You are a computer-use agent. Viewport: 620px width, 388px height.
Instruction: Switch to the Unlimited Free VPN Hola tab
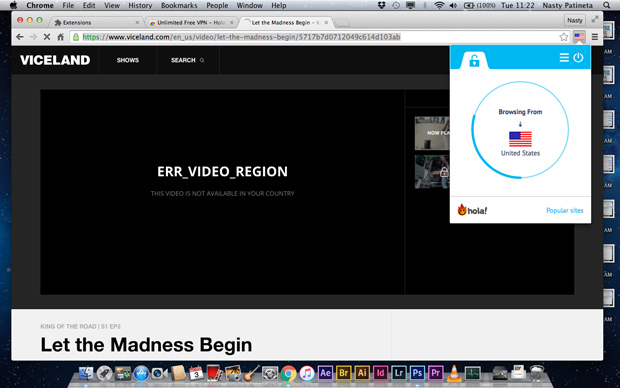click(192, 23)
